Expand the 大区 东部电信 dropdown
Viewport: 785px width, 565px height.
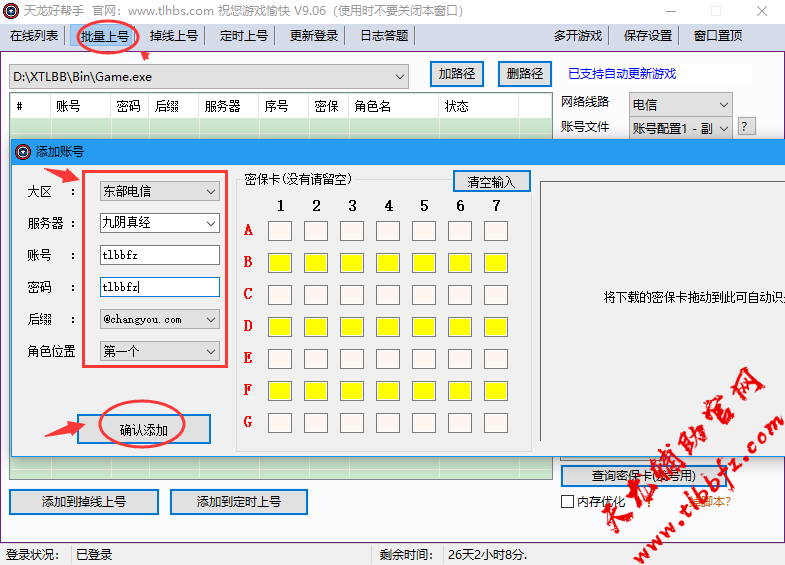[x=160, y=191]
